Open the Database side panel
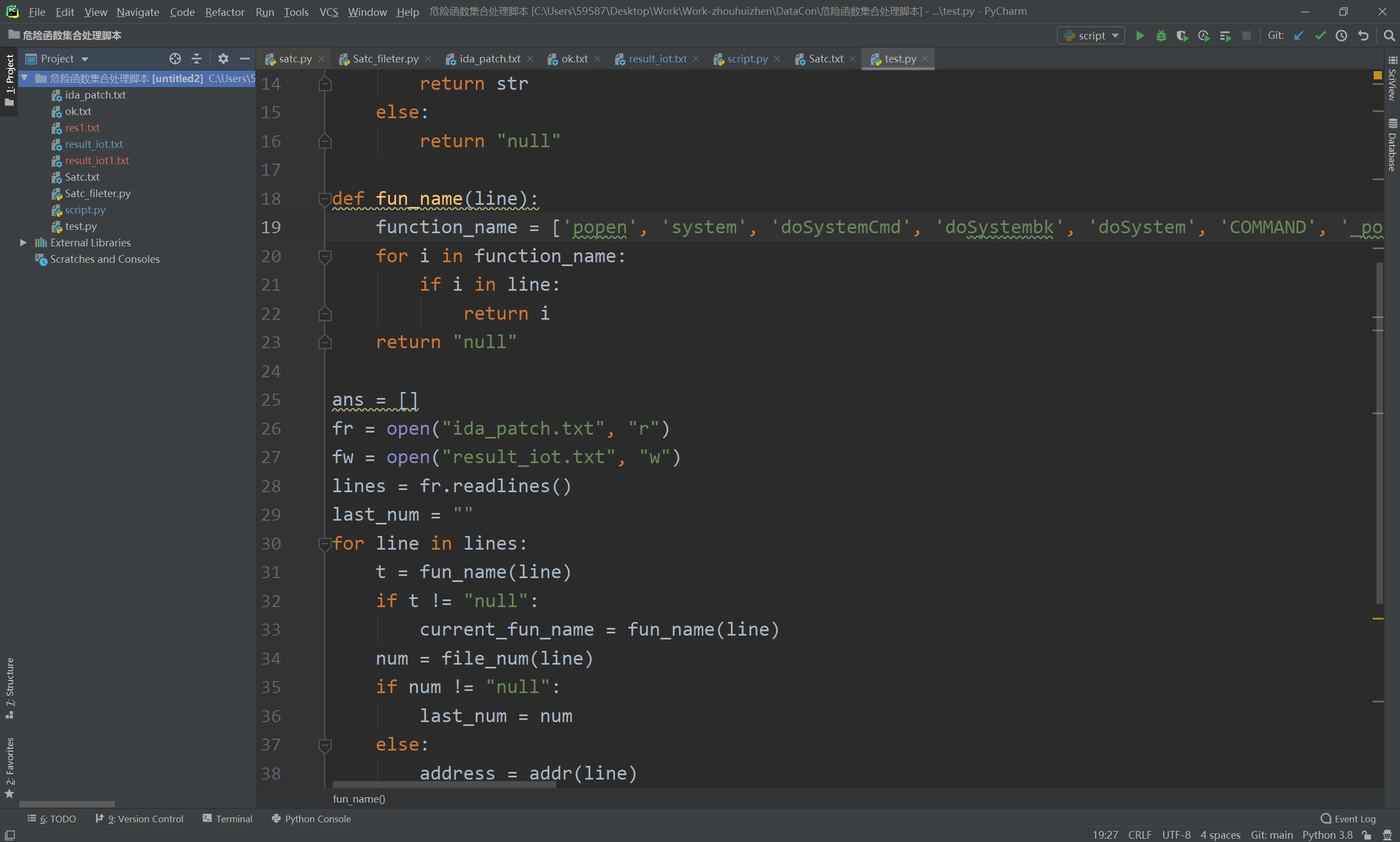The width and height of the screenshot is (1400, 842). (1392, 145)
